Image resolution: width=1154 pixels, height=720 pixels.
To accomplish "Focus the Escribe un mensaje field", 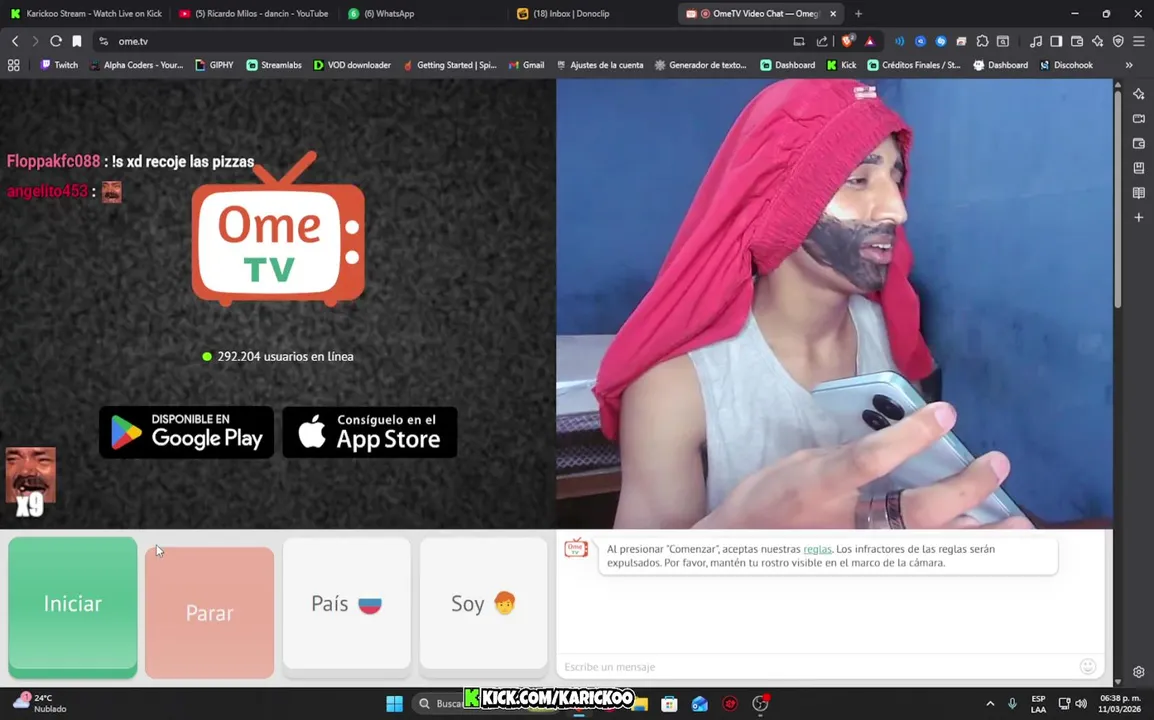I will (x=817, y=667).
